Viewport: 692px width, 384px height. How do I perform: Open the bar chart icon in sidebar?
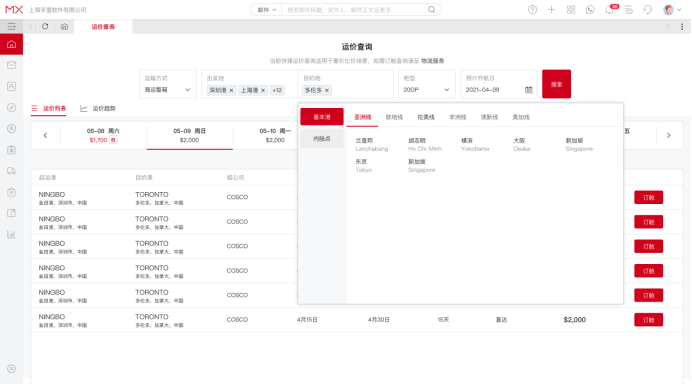click(11, 234)
